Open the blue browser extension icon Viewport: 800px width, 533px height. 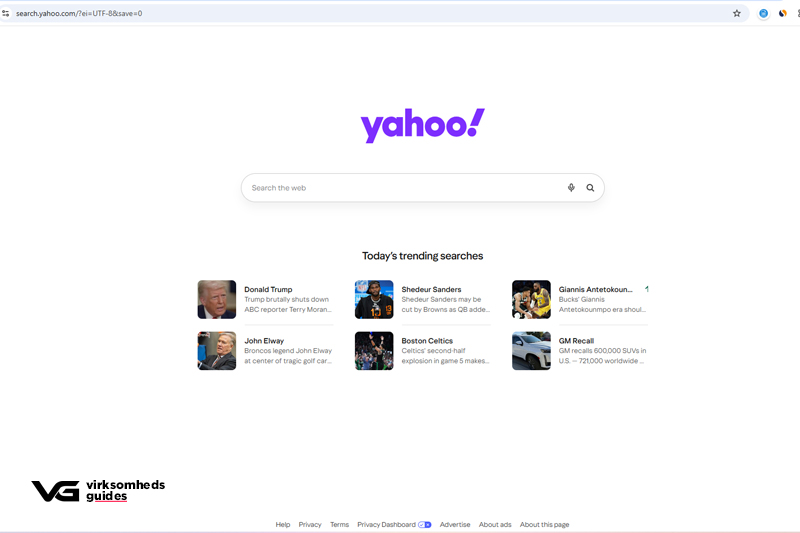point(763,13)
